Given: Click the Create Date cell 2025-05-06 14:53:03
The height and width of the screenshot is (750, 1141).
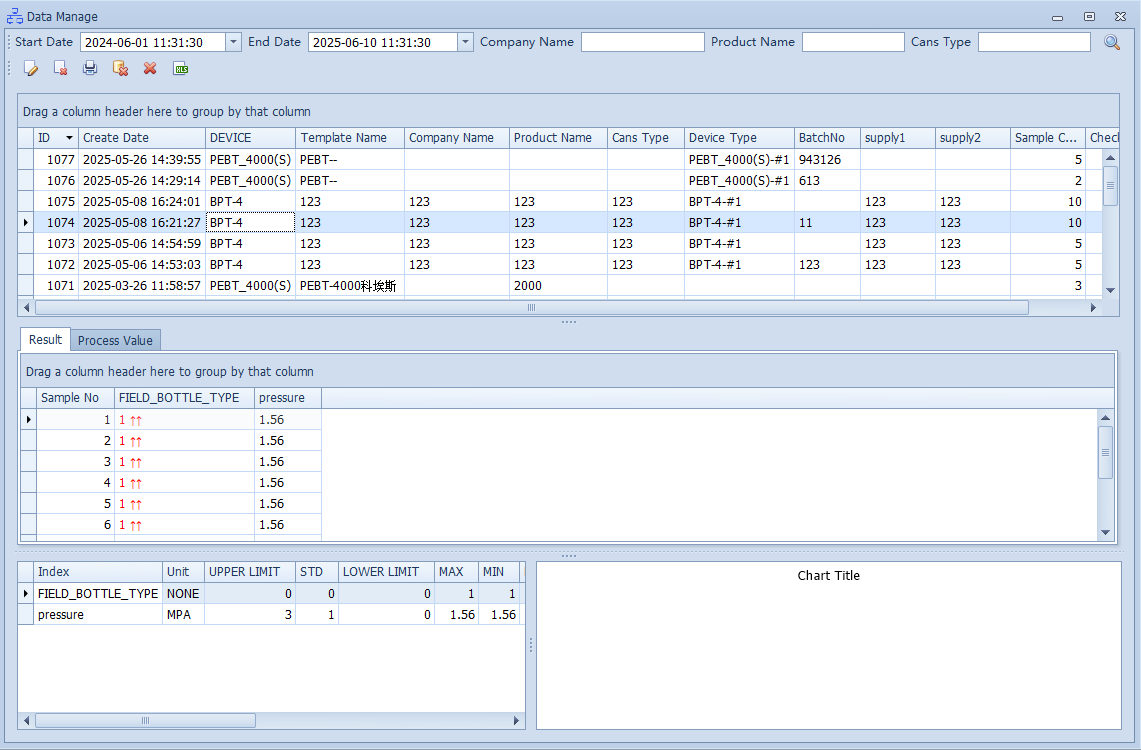Looking at the screenshot, I should coord(142,265).
